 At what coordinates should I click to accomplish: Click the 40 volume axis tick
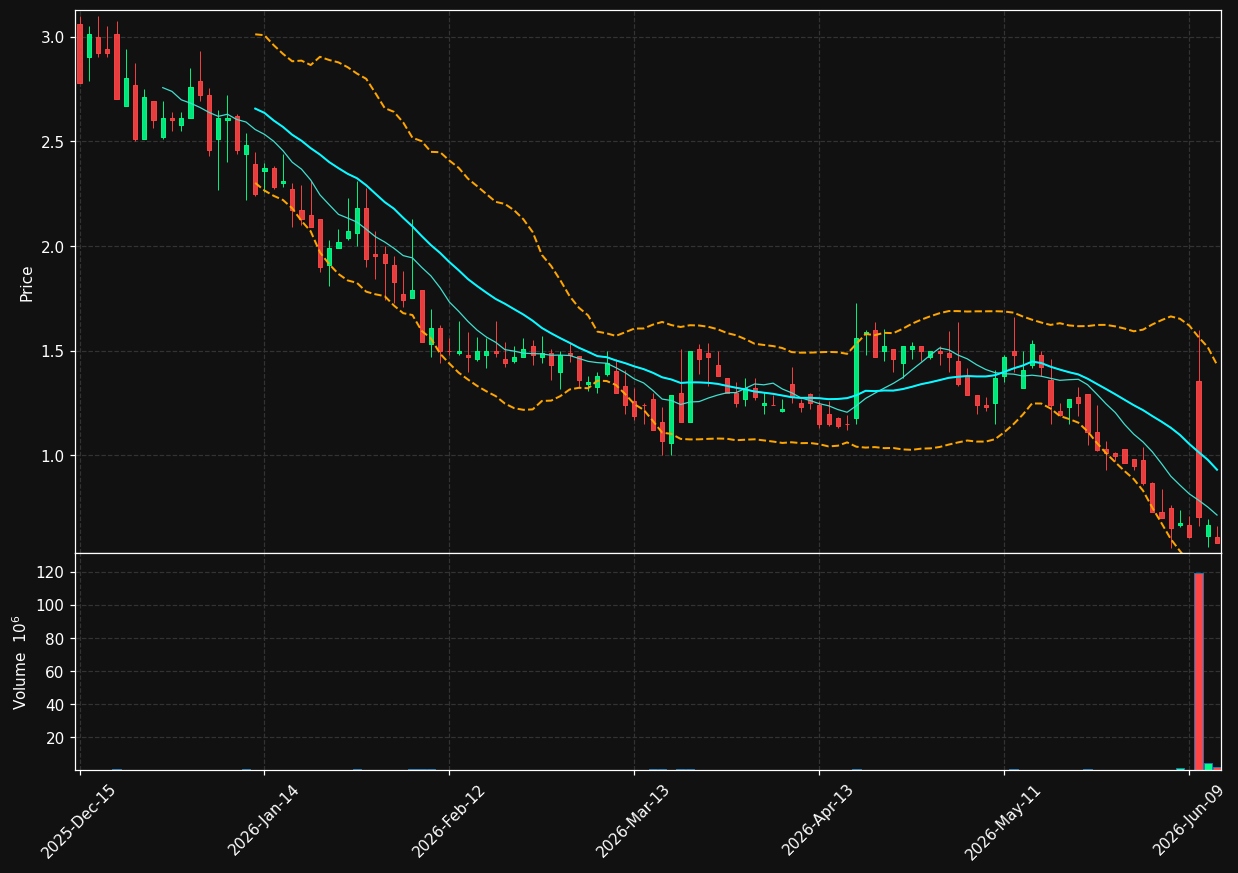click(x=57, y=705)
